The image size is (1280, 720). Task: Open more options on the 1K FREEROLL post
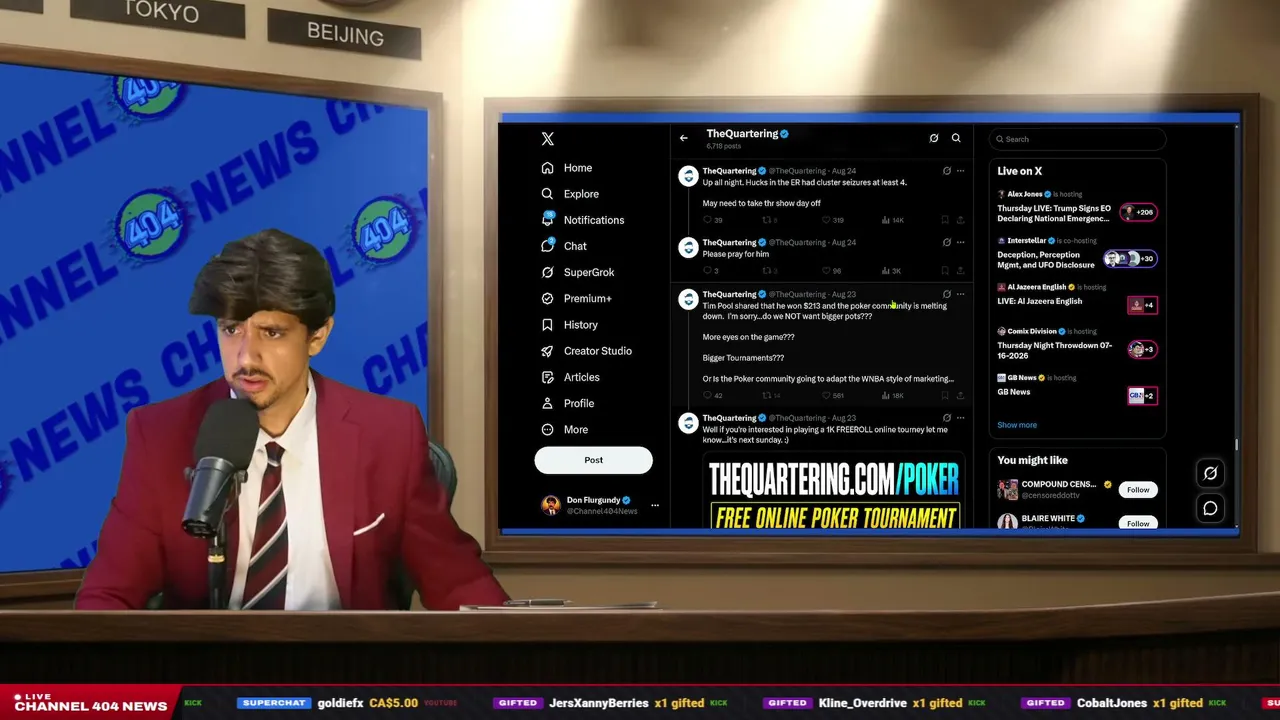960,418
